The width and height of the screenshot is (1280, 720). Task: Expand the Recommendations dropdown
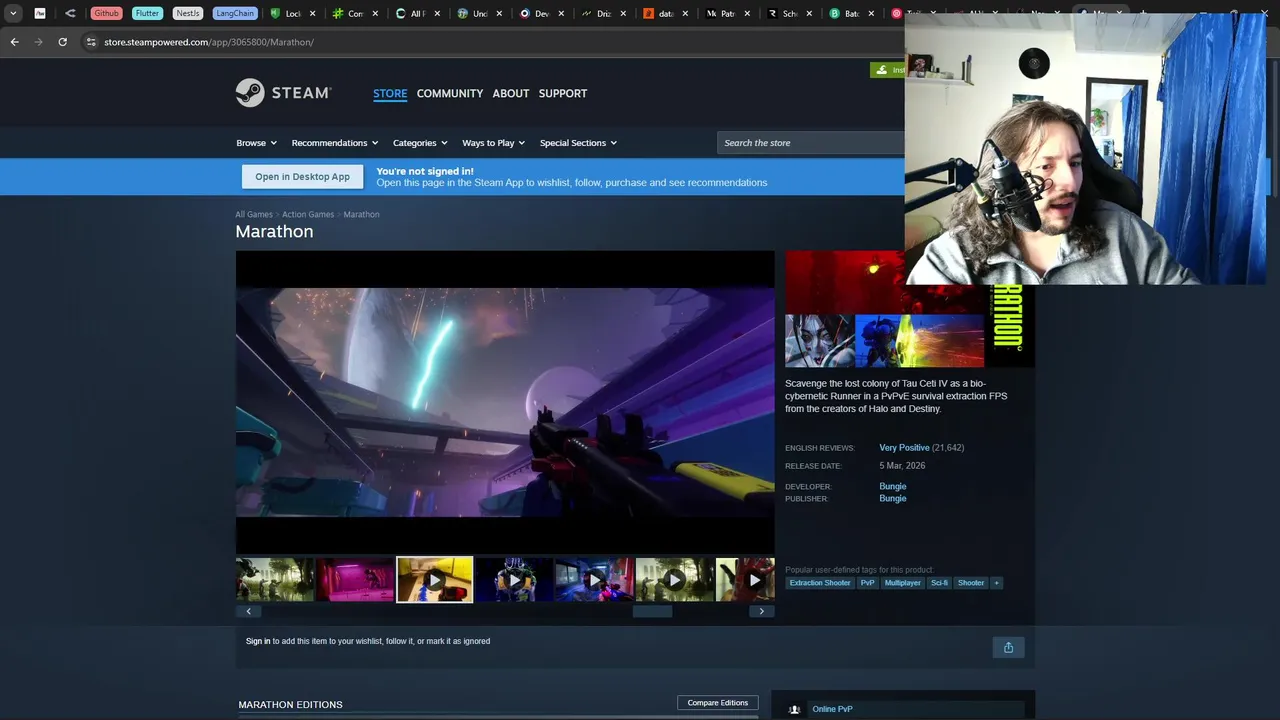335,143
